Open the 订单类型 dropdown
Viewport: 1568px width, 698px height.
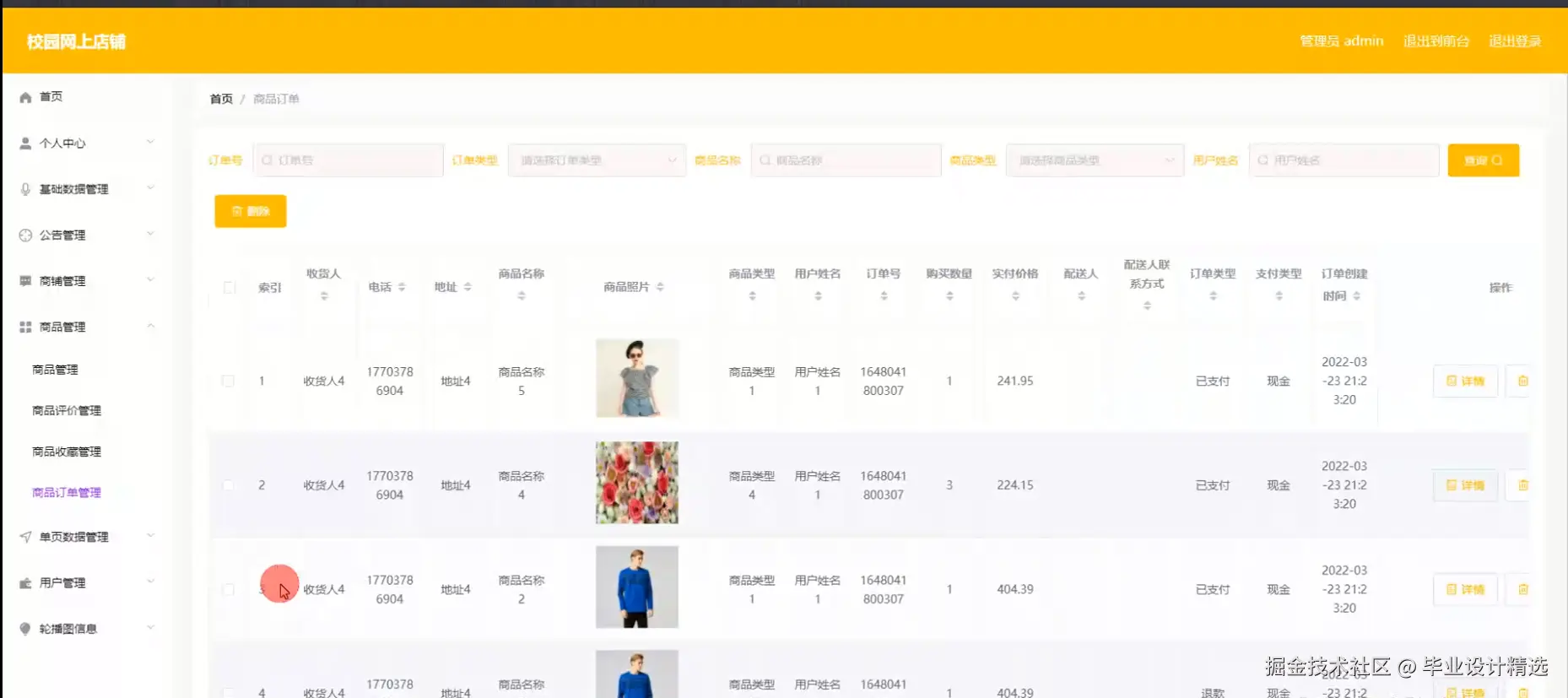(x=597, y=160)
